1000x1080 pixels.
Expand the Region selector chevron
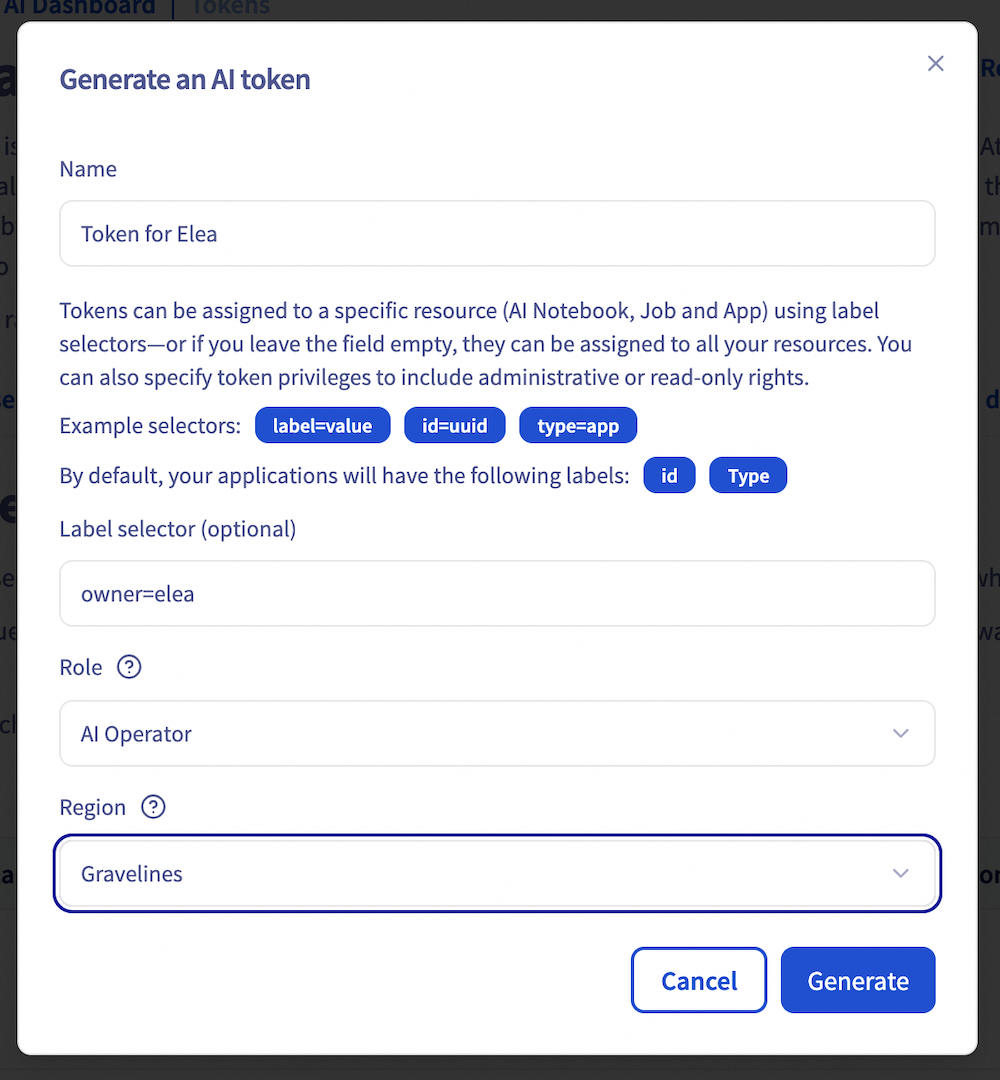(901, 873)
